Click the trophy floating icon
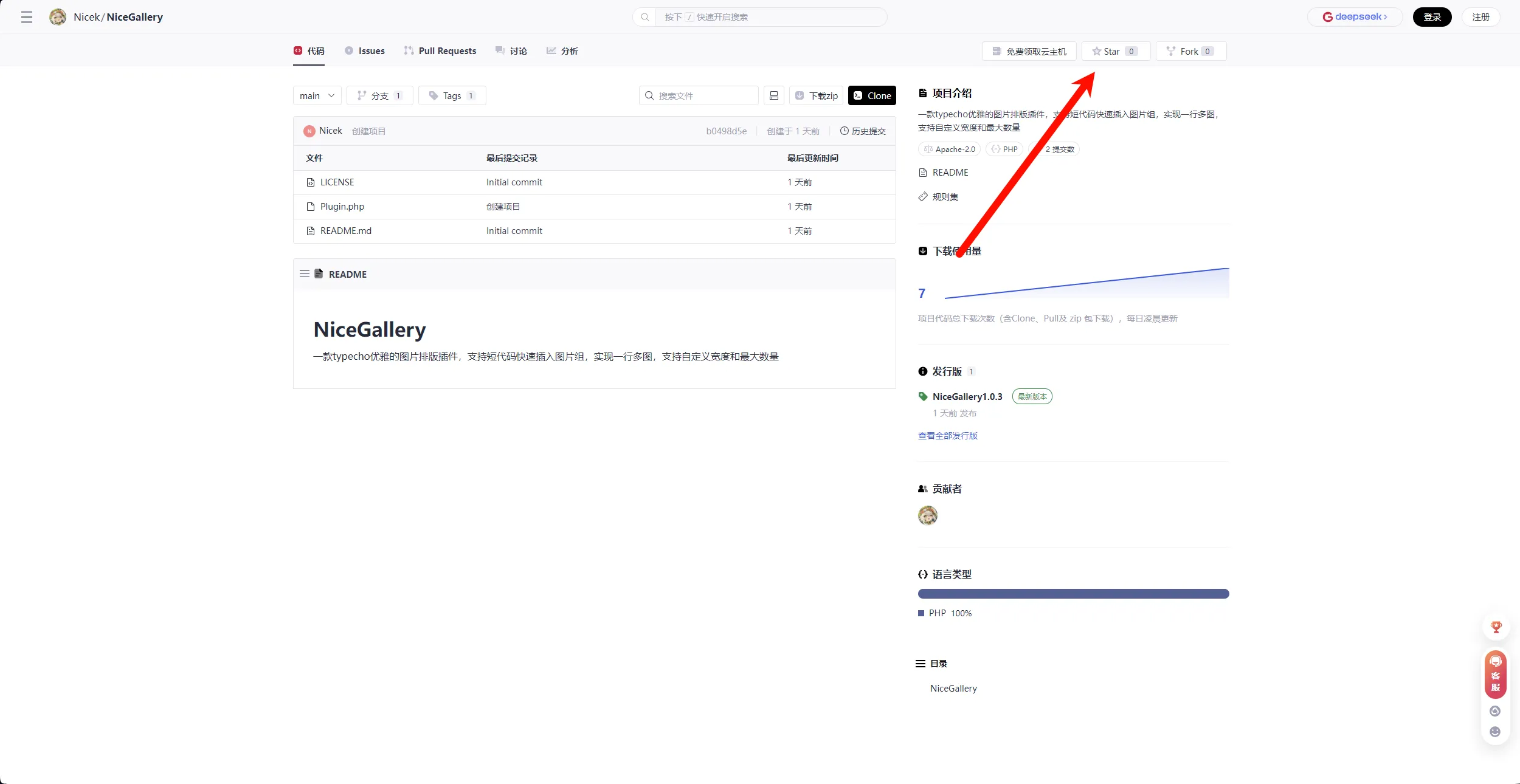The image size is (1520, 784). 1496,627
